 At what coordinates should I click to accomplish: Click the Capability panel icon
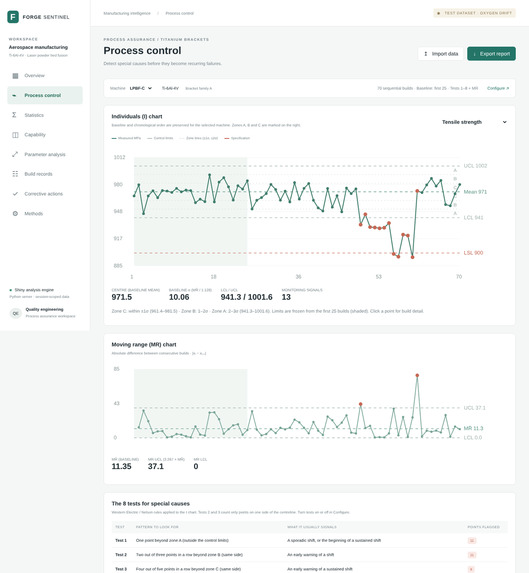click(15, 135)
